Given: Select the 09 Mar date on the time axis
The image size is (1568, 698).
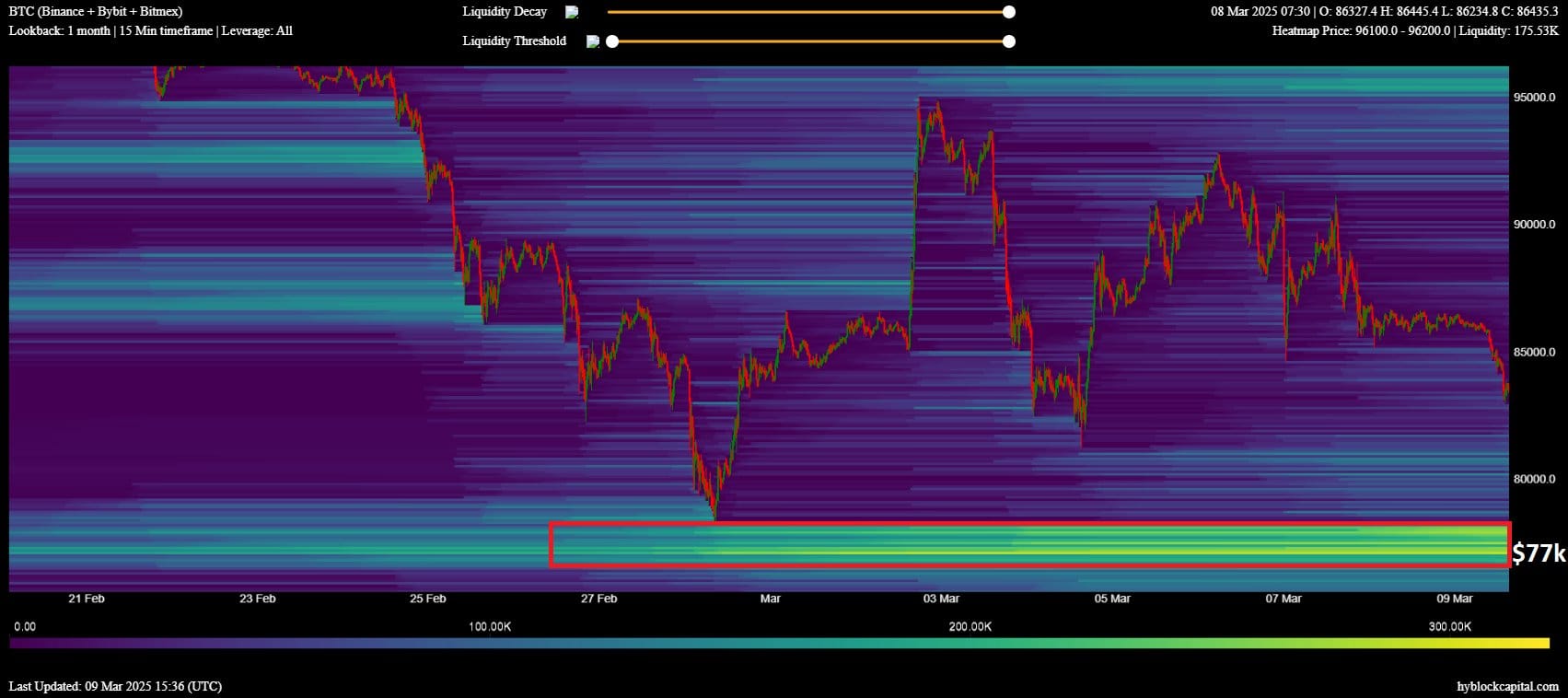Looking at the screenshot, I should tap(1454, 599).
